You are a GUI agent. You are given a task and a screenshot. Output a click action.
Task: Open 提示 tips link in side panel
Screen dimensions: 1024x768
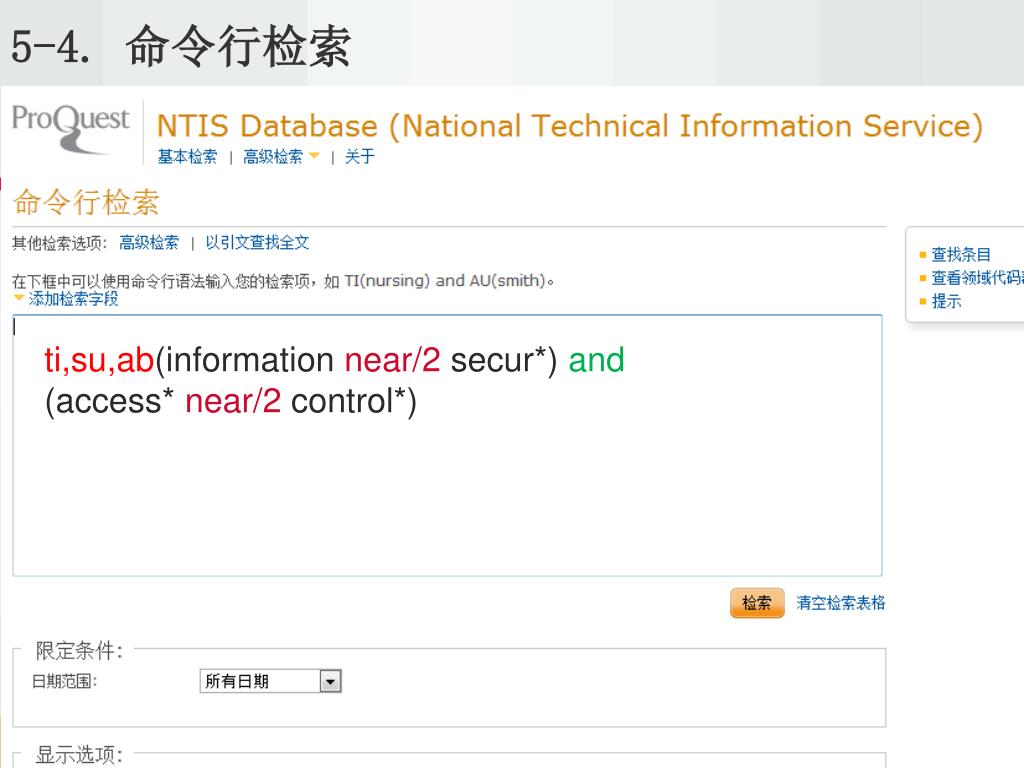click(946, 302)
